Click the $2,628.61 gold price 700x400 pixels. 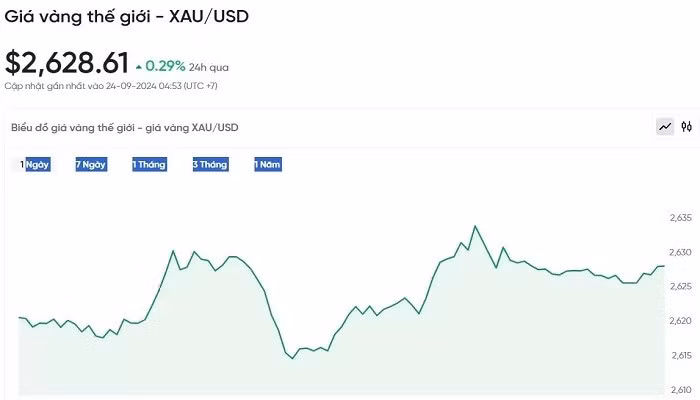click(x=67, y=63)
